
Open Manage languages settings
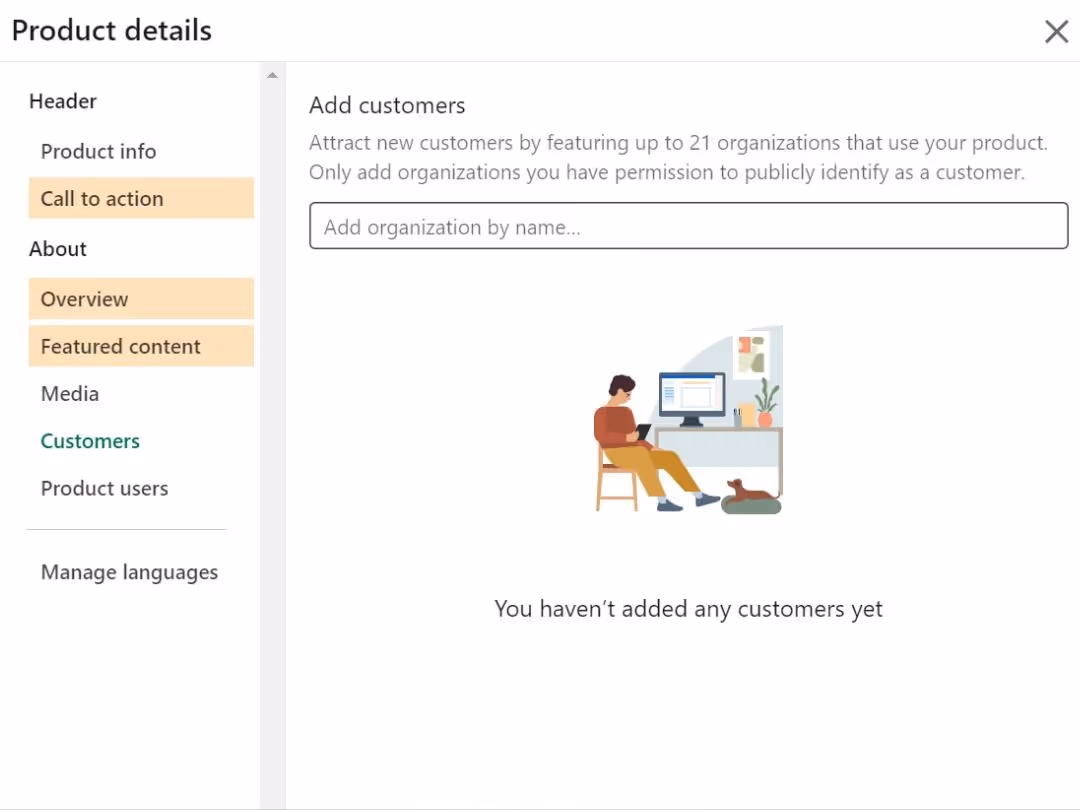(x=129, y=571)
